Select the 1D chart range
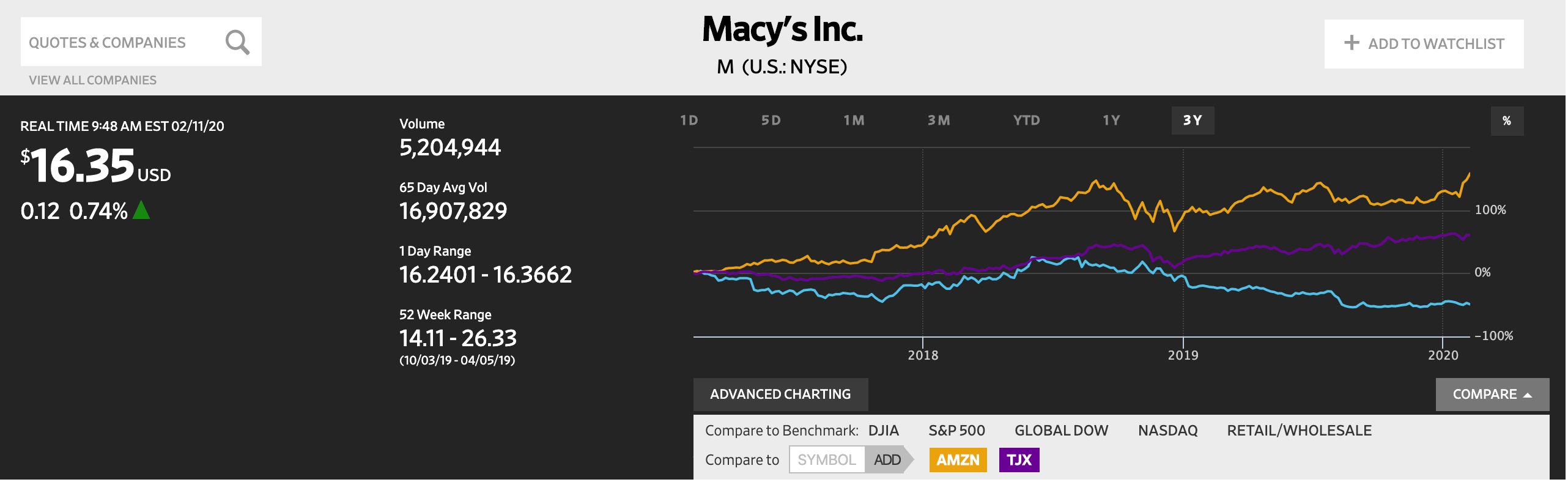This screenshot has width=1568, height=482. (689, 120)
